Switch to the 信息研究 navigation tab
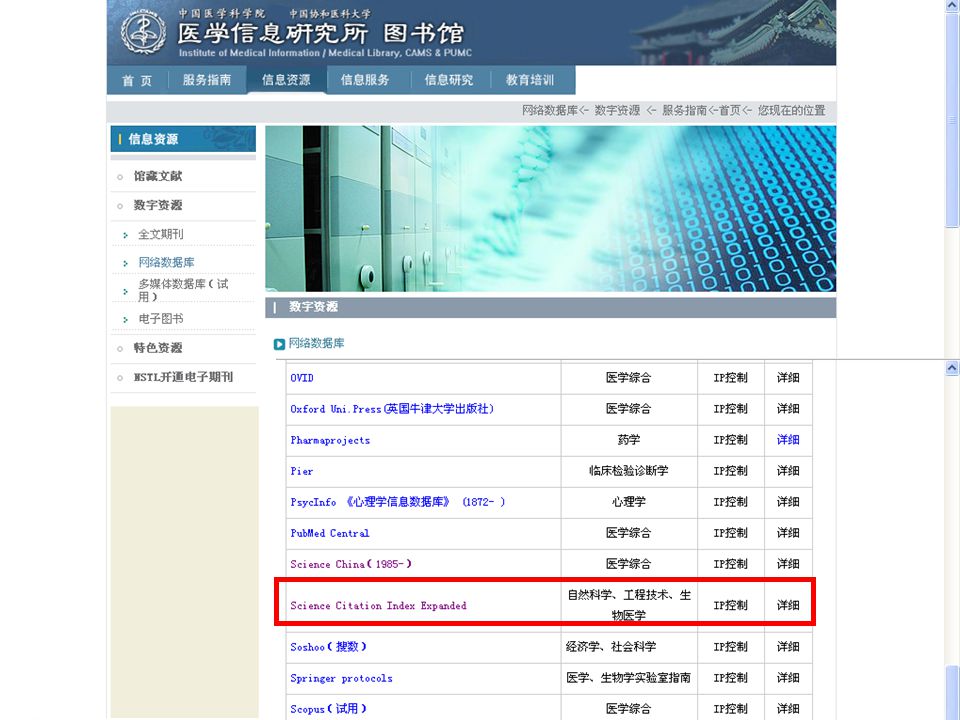Viewport: 960px width, 720px height. click(x=449, y=80)
